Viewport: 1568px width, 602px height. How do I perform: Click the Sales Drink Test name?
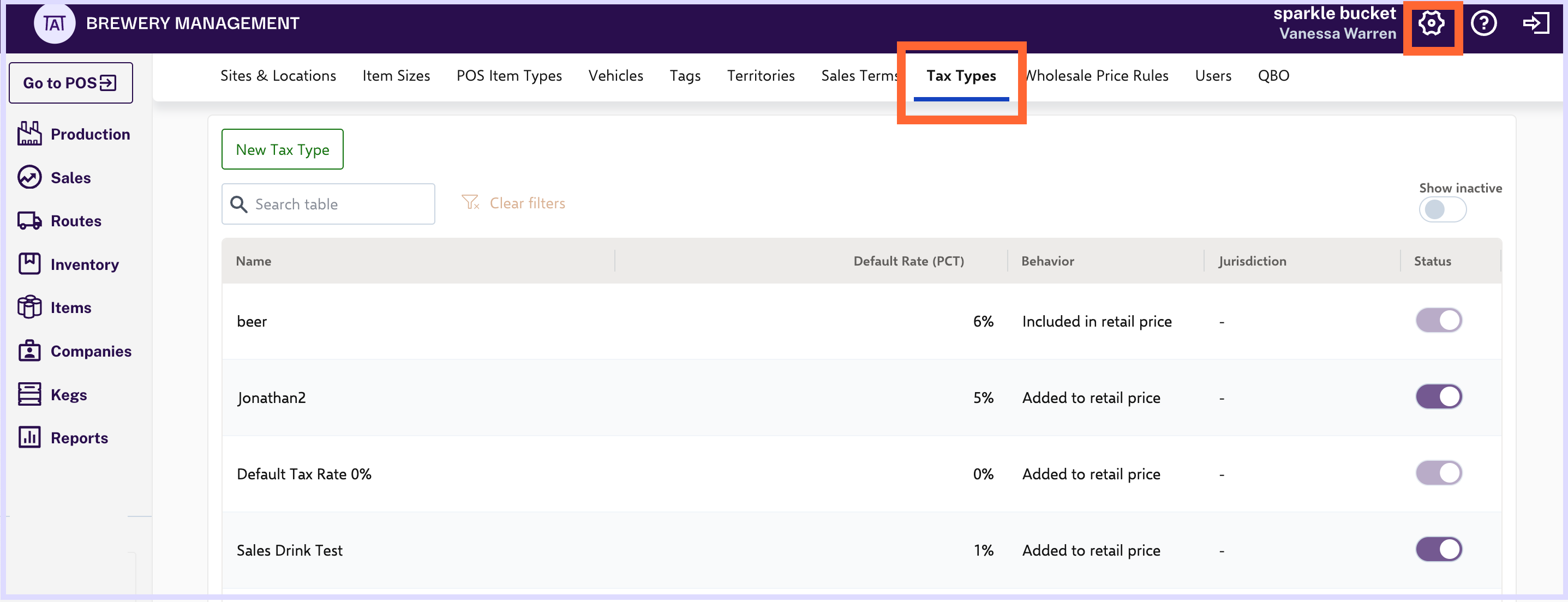click(289, 550)
